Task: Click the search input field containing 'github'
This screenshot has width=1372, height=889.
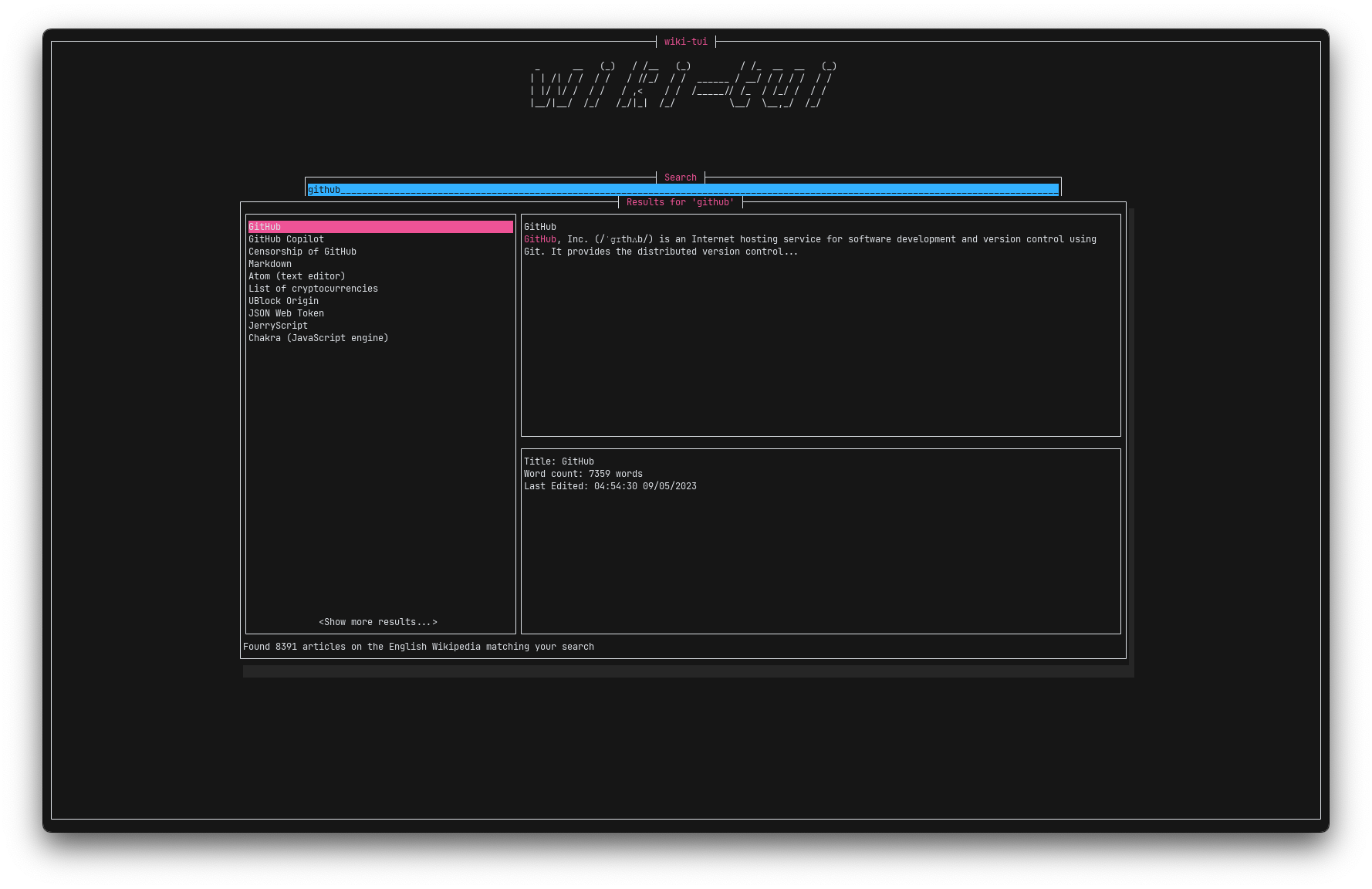Action: click(x=683, y=190)
